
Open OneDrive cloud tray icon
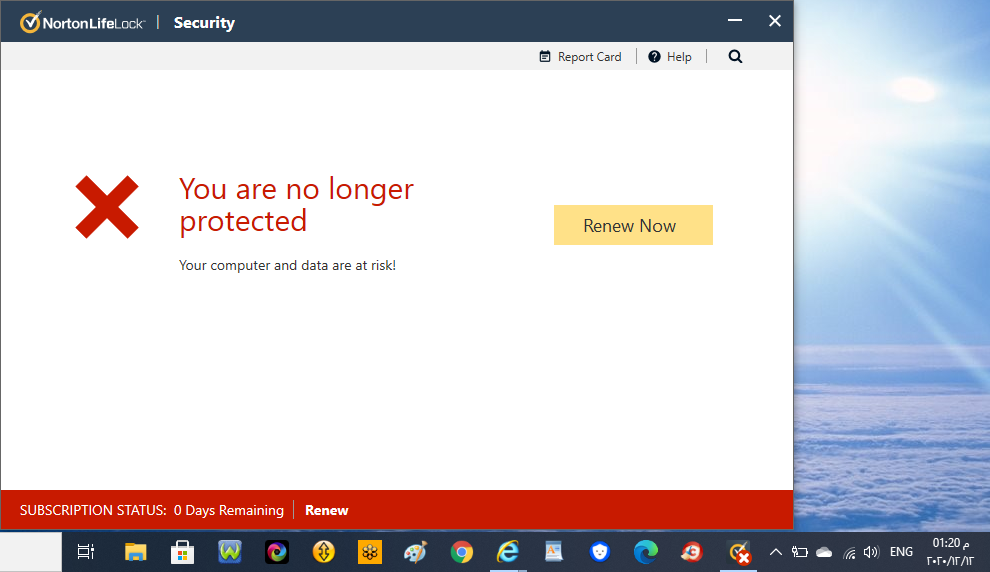click(x=824, y=552)
